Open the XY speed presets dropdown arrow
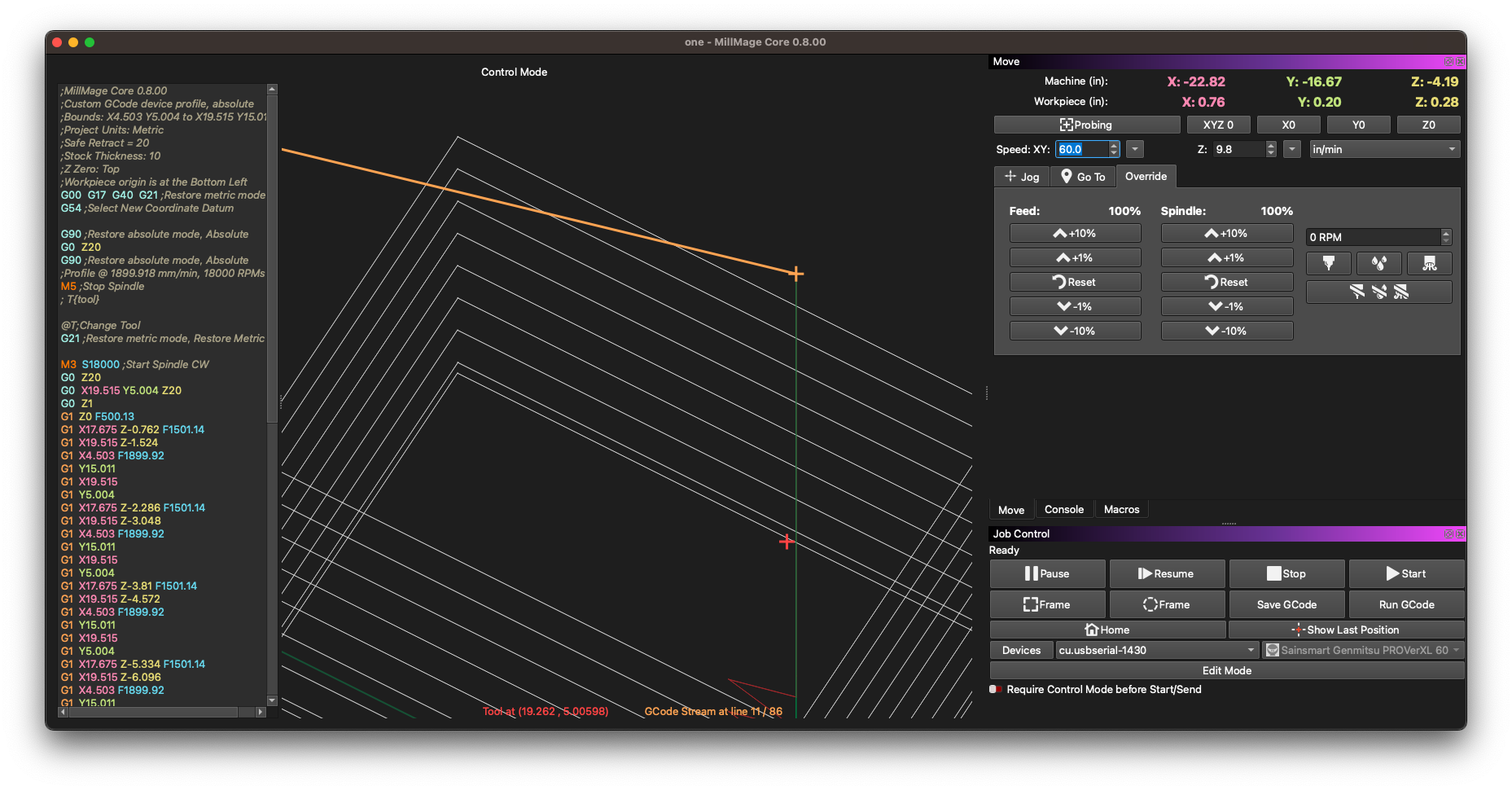 click(1135, 149)
